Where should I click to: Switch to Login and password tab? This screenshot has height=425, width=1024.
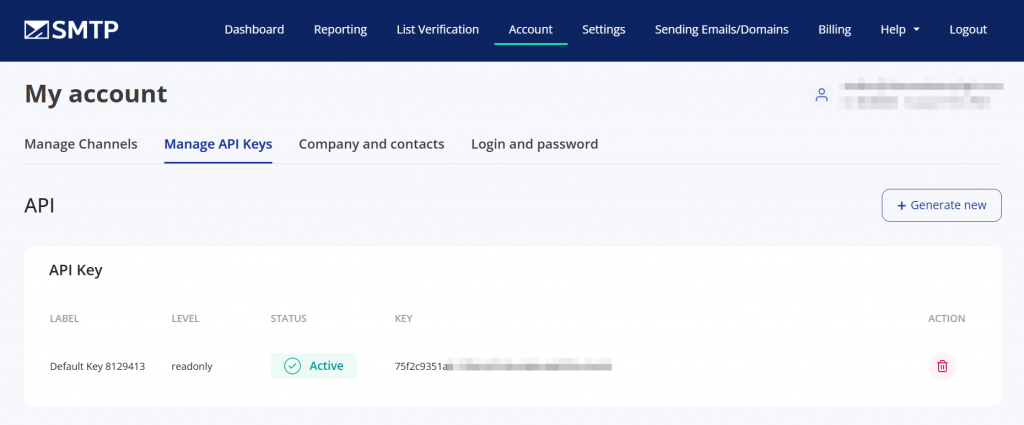[534, 144]
